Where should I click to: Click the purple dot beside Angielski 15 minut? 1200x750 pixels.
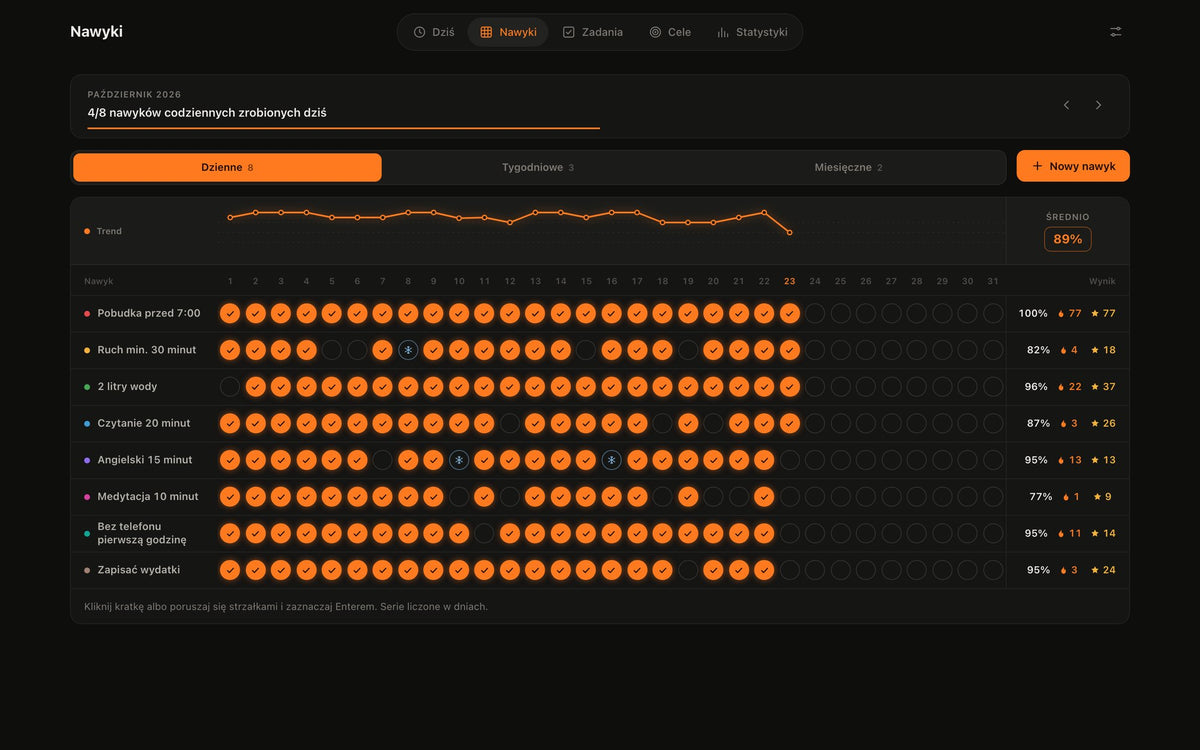[x=87, y=460]
